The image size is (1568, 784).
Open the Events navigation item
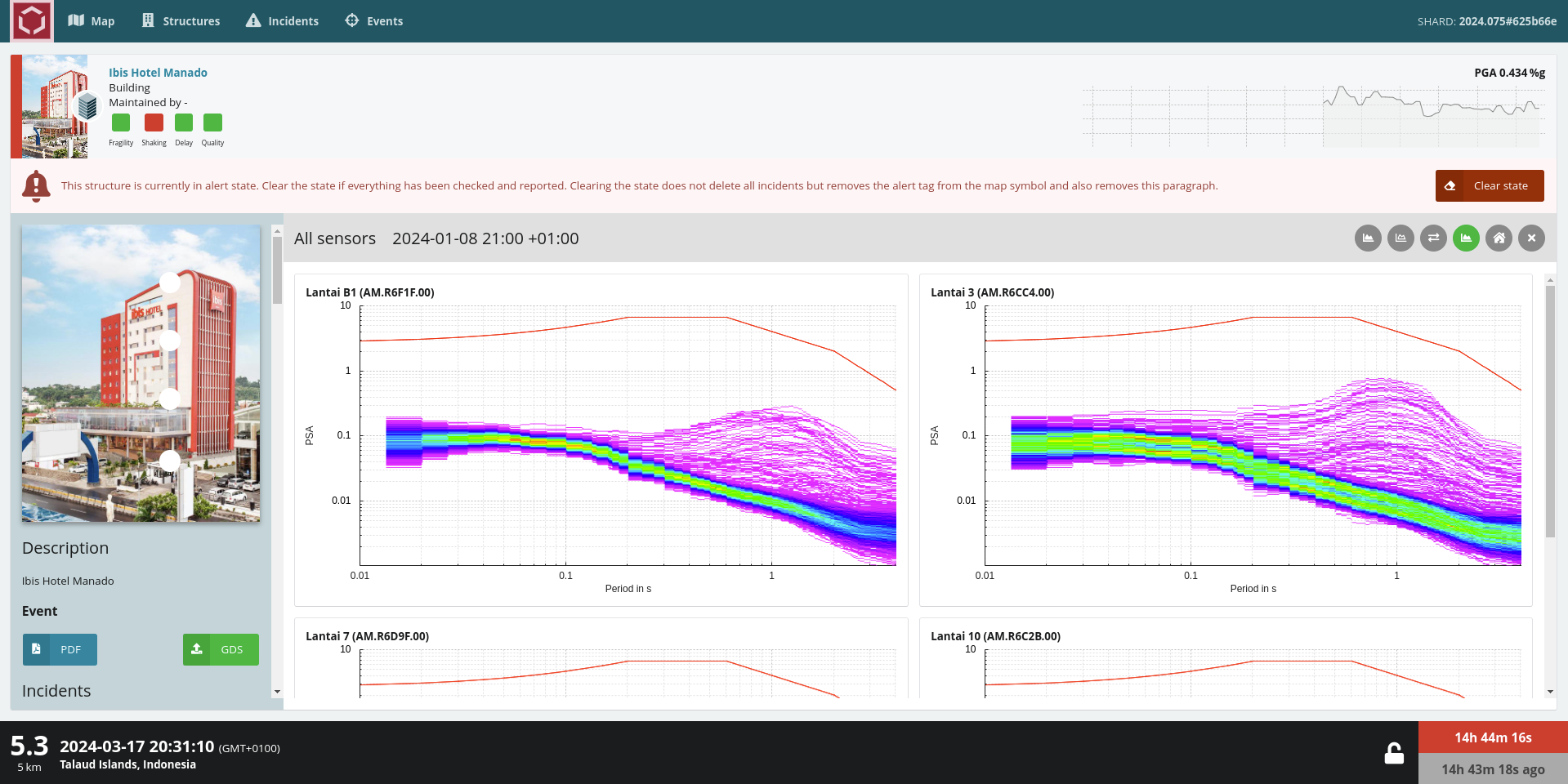tap(374, 21)
